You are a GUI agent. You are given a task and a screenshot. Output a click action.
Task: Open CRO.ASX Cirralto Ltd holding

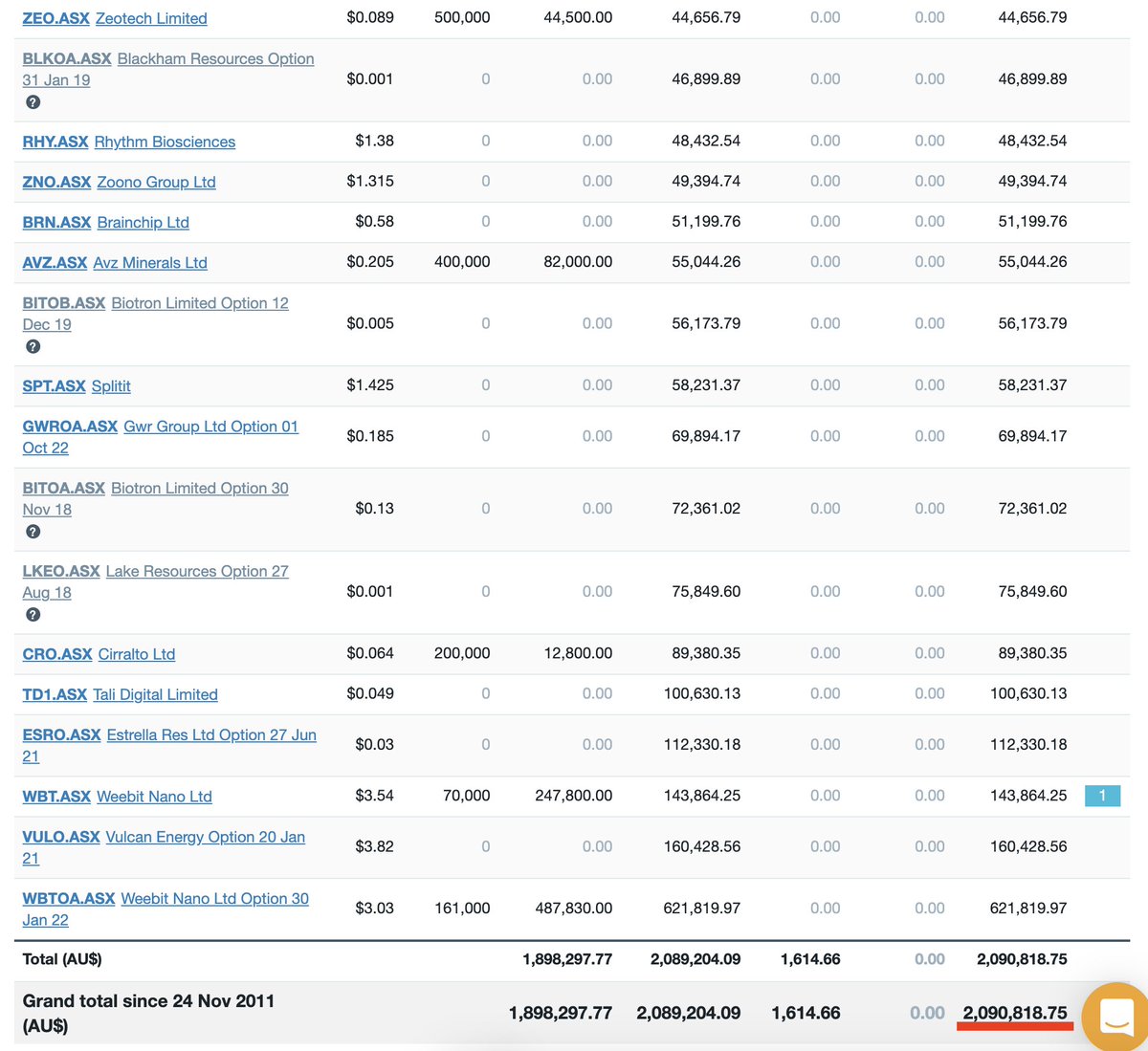99,654
